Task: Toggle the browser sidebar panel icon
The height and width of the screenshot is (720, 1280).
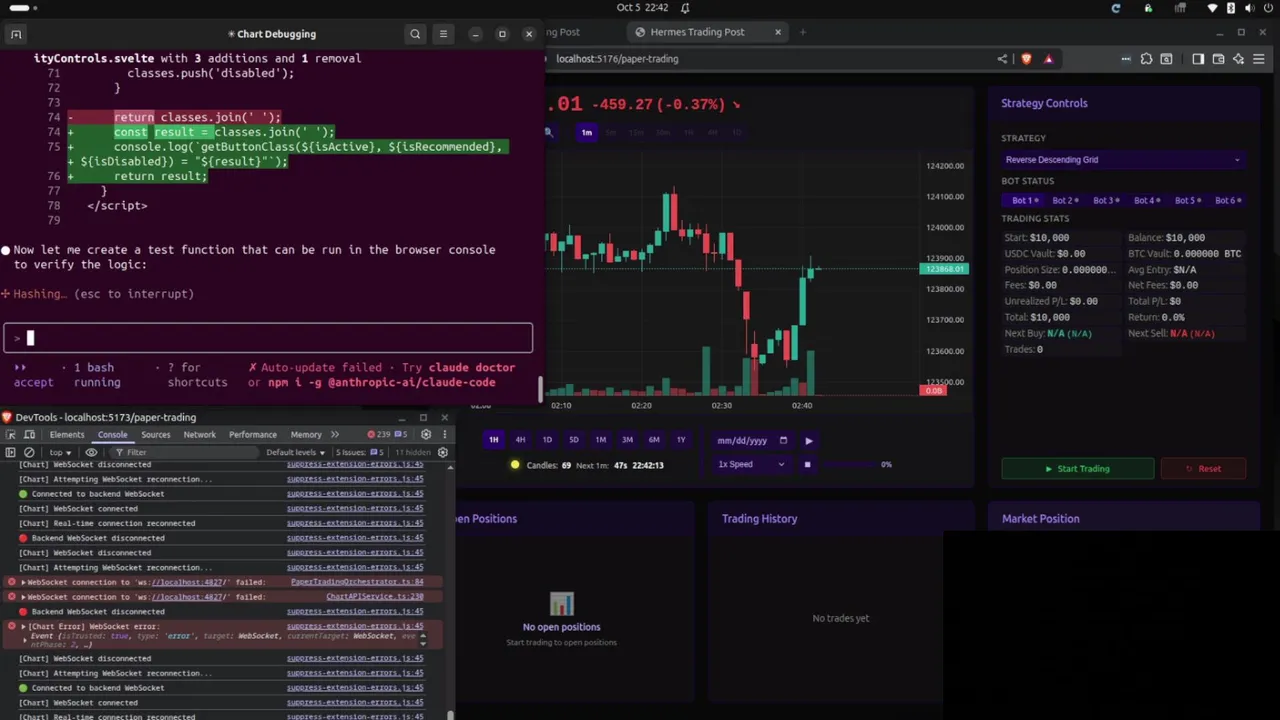Action: pyautogui.click(x=1198, y=59)
